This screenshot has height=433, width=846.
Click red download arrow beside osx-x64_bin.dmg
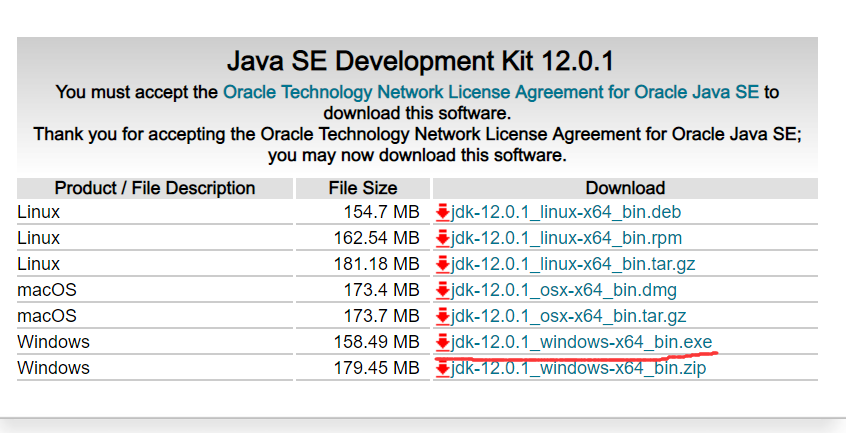click(x=443, y=290)
